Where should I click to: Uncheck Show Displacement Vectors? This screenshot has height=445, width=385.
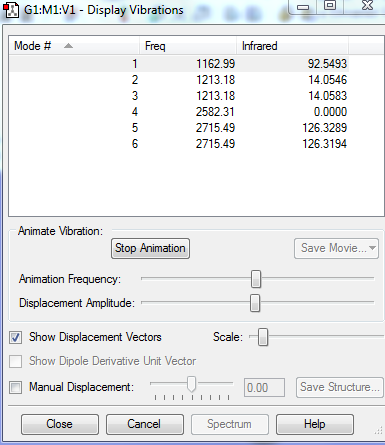pyautogui.click(x=15, y=337)
